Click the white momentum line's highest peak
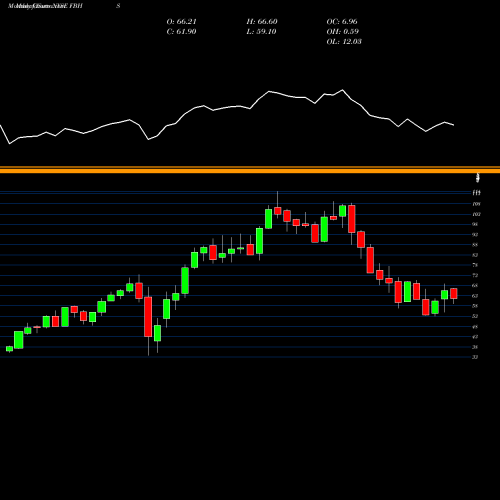The height and width of the screenshot is (500, 500). pyautogui.click(x=342, y=90)
